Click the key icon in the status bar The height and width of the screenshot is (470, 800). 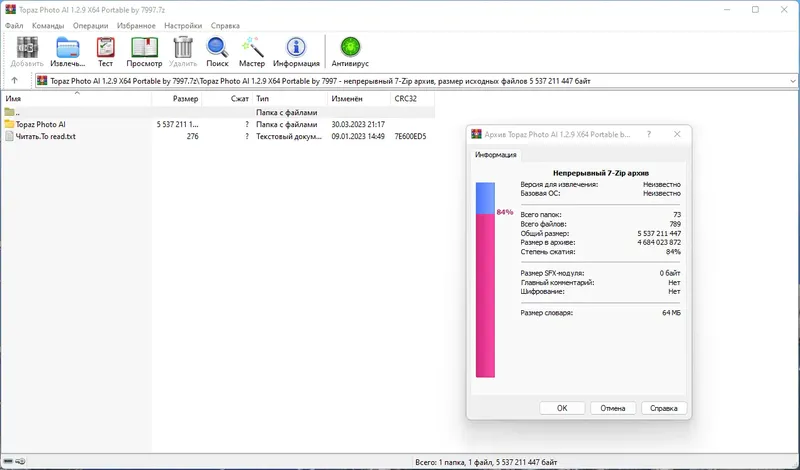tap(20, 461)
